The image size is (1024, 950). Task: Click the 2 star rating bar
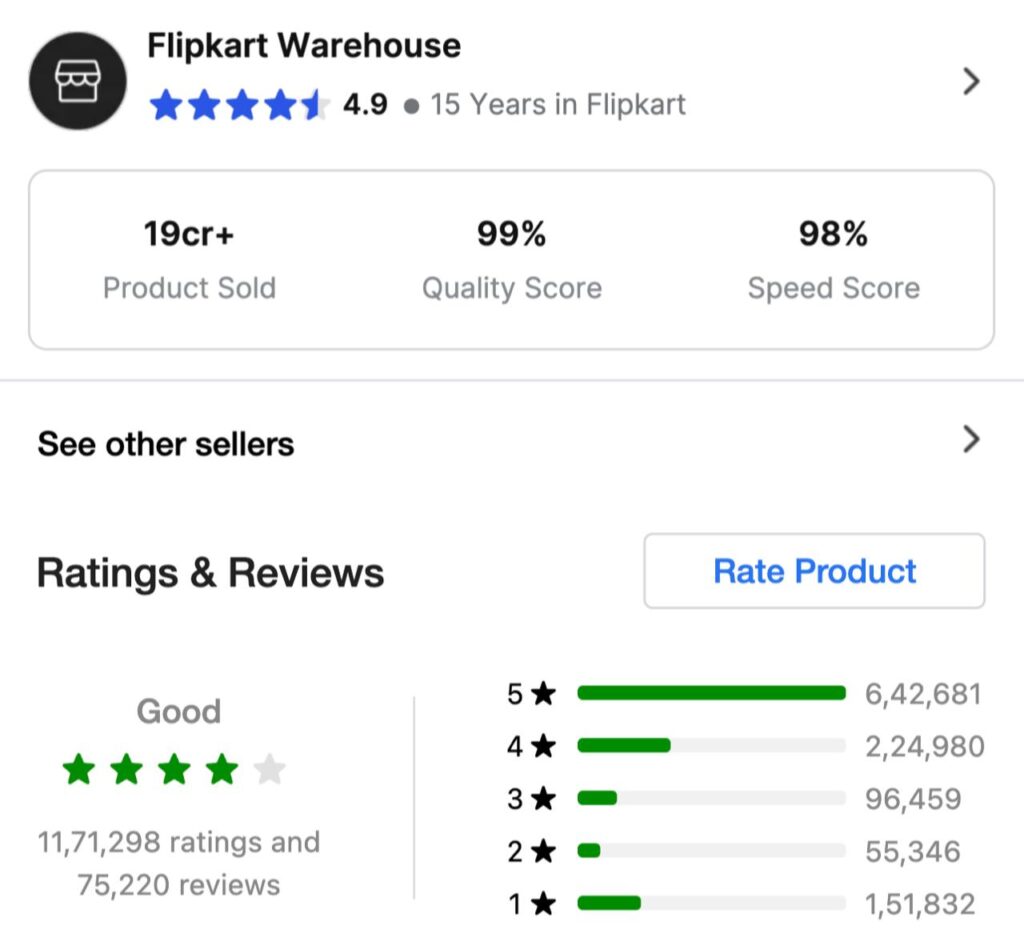711,851
